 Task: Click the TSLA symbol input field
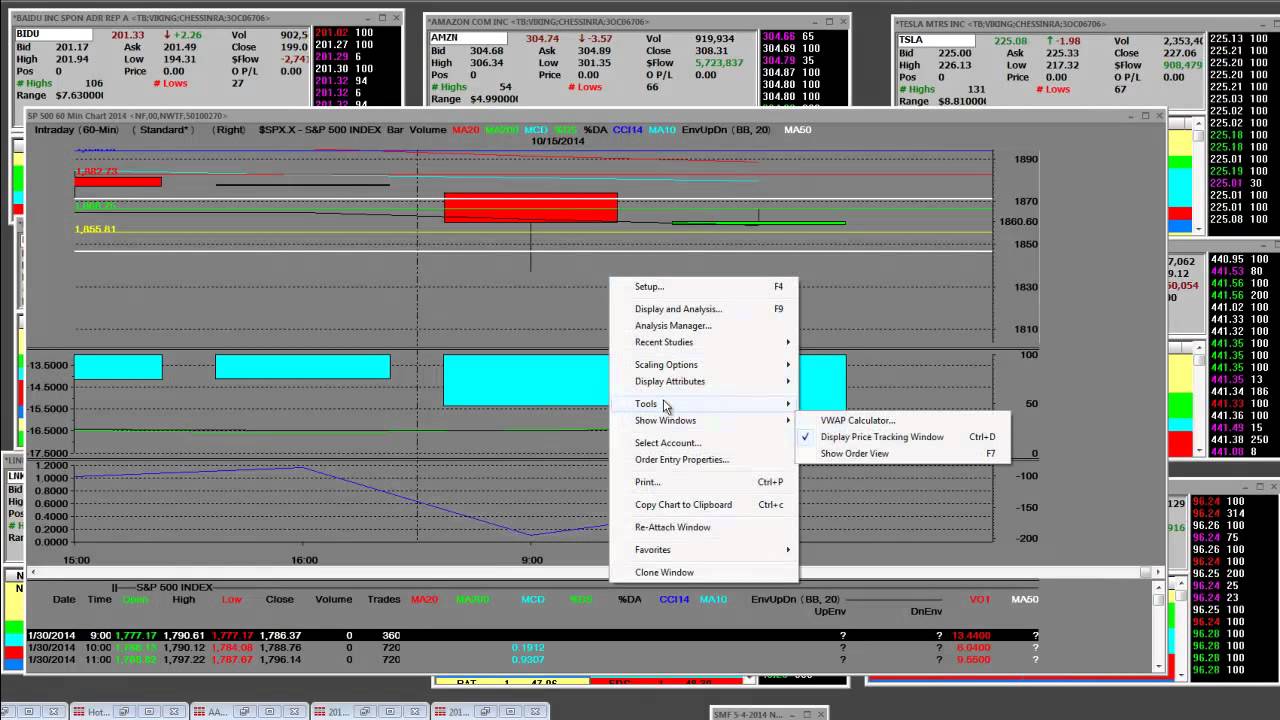tap(936, 40)
